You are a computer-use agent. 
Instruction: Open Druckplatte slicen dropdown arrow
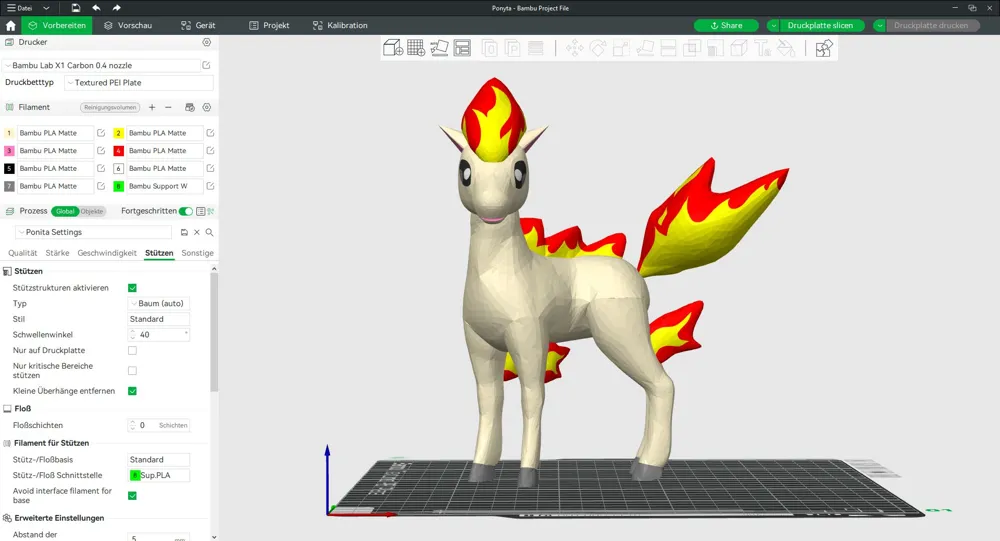tap(773, 26)
